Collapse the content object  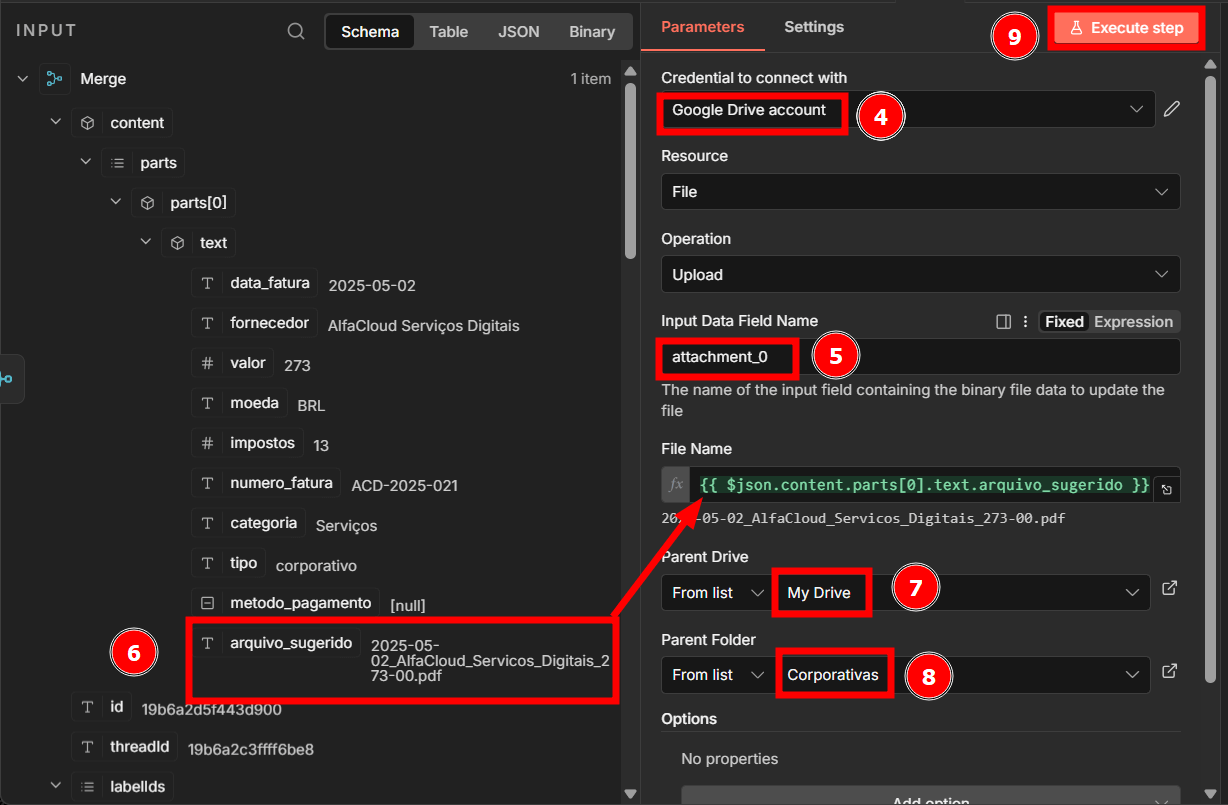(57, 123)
